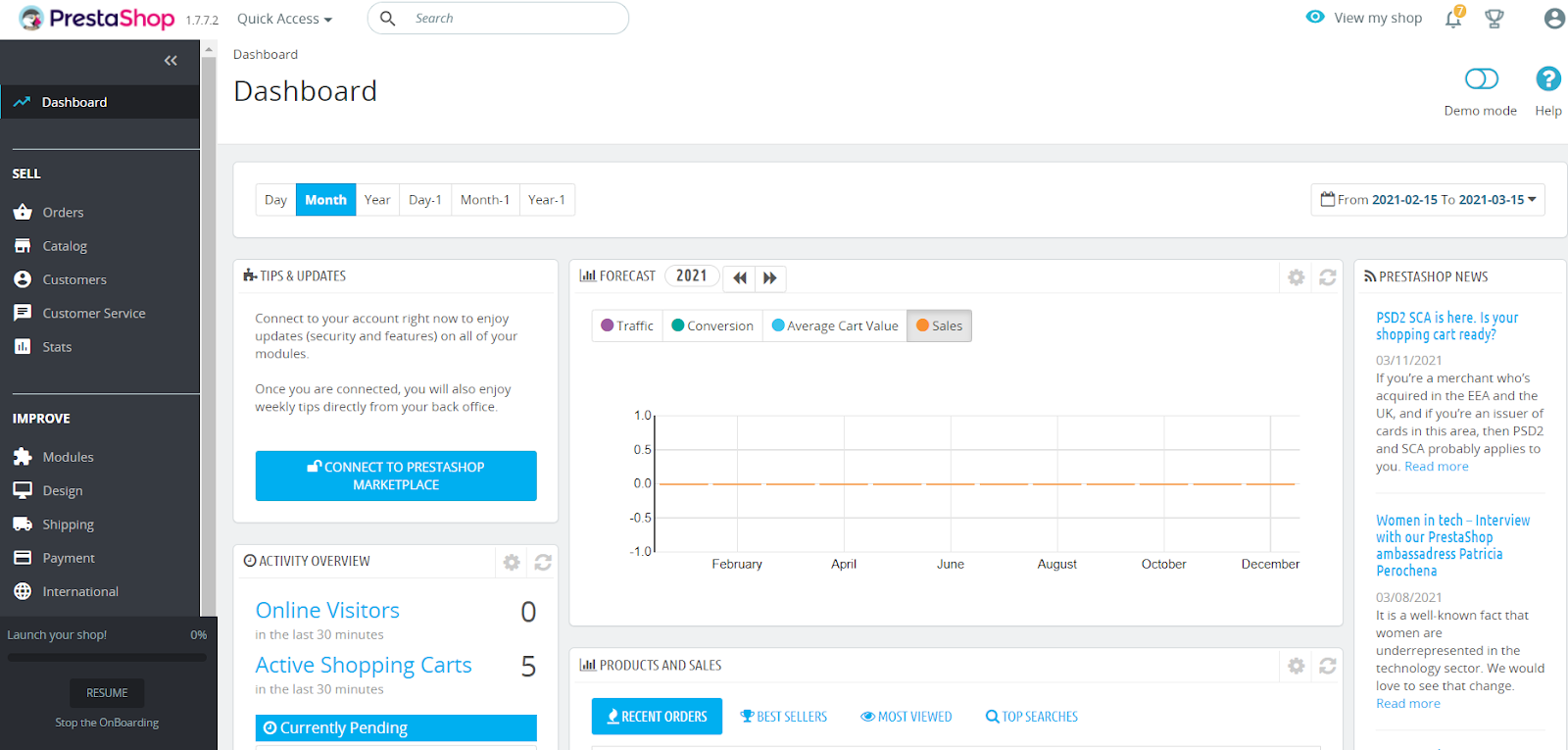Toggle Conversion series in forecast chart
The height and width of the screenshot is (750, 1568).
(x=712, y=325)
